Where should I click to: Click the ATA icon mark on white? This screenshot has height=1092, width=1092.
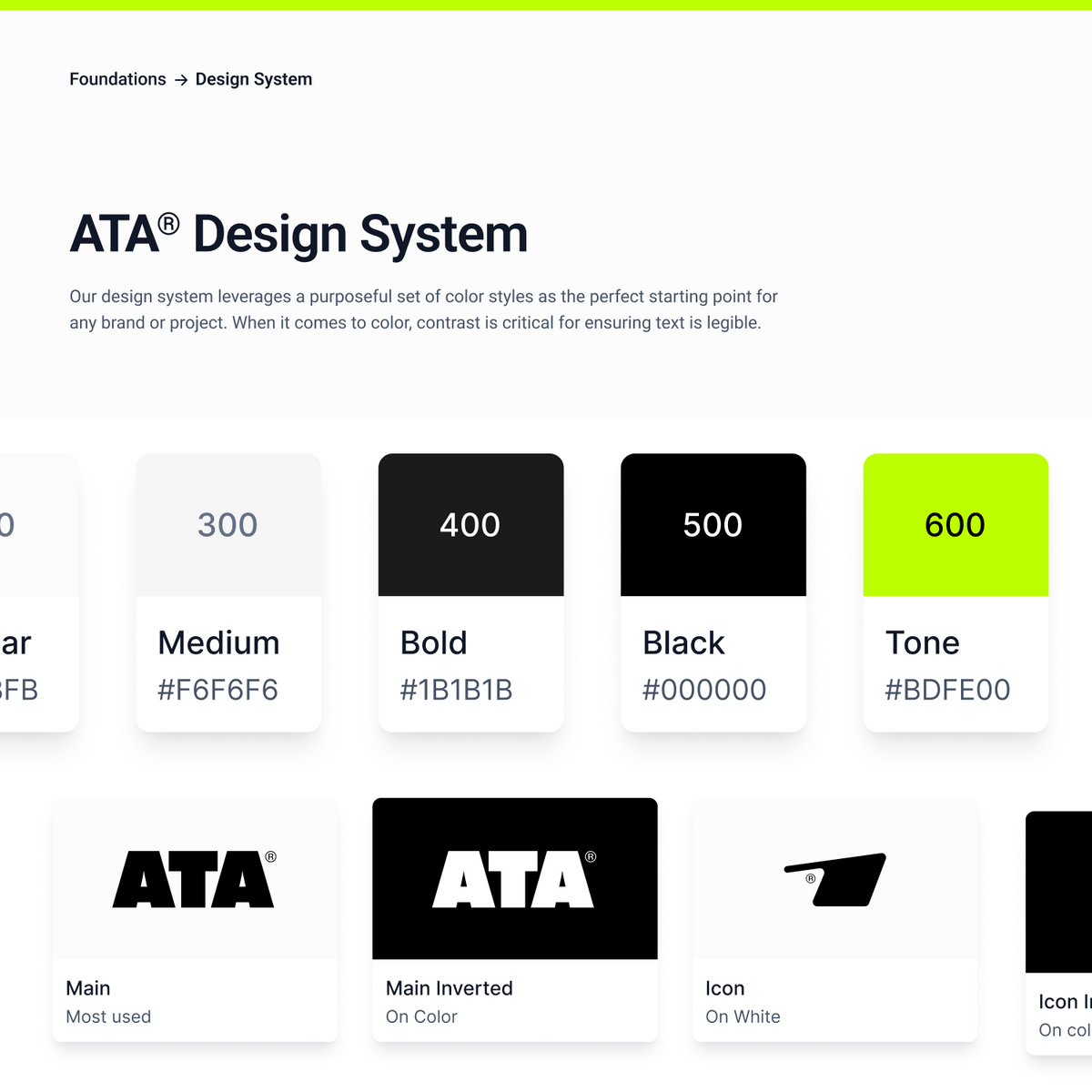[834, 879]
